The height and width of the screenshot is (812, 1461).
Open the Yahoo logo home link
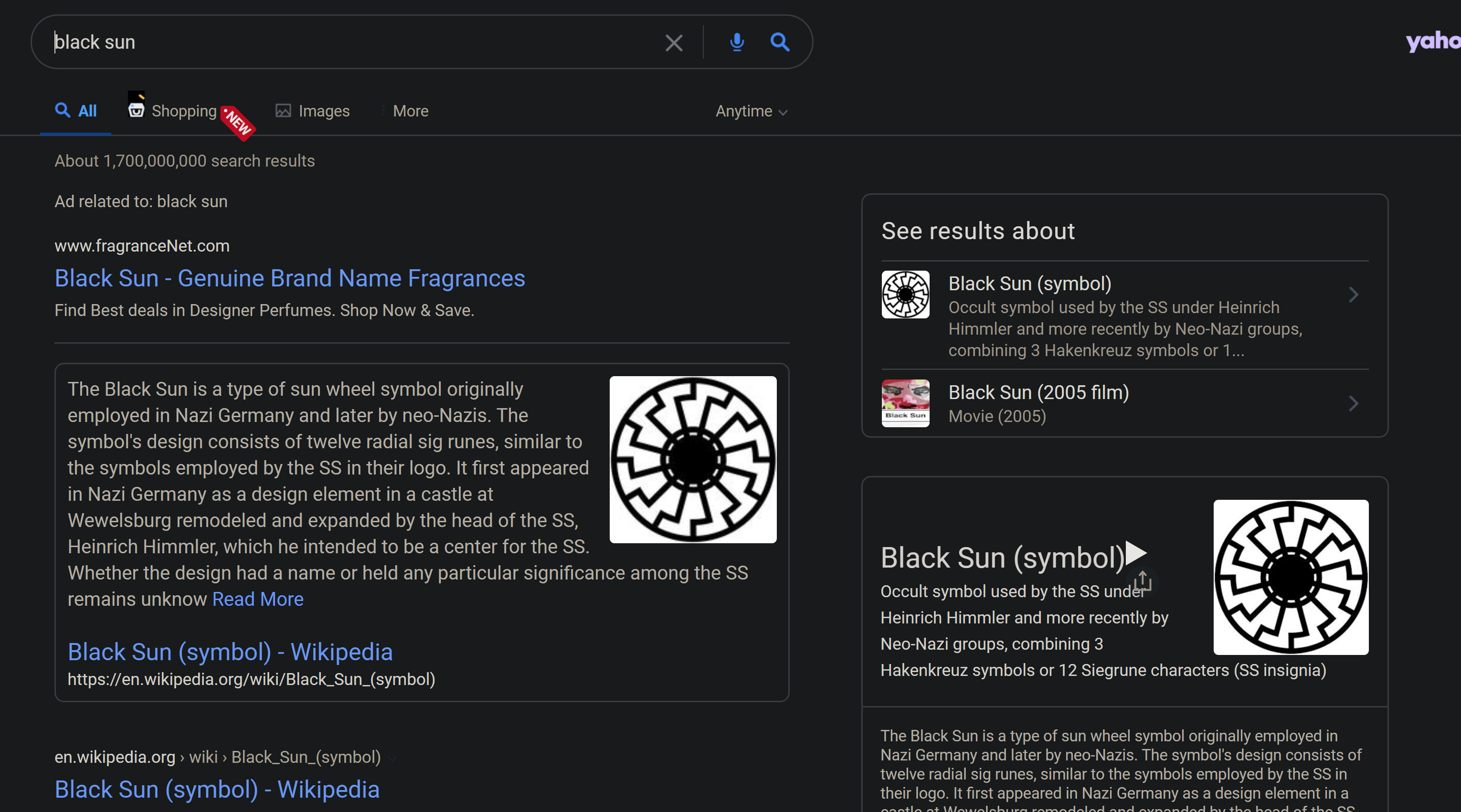click(1433, 41)
